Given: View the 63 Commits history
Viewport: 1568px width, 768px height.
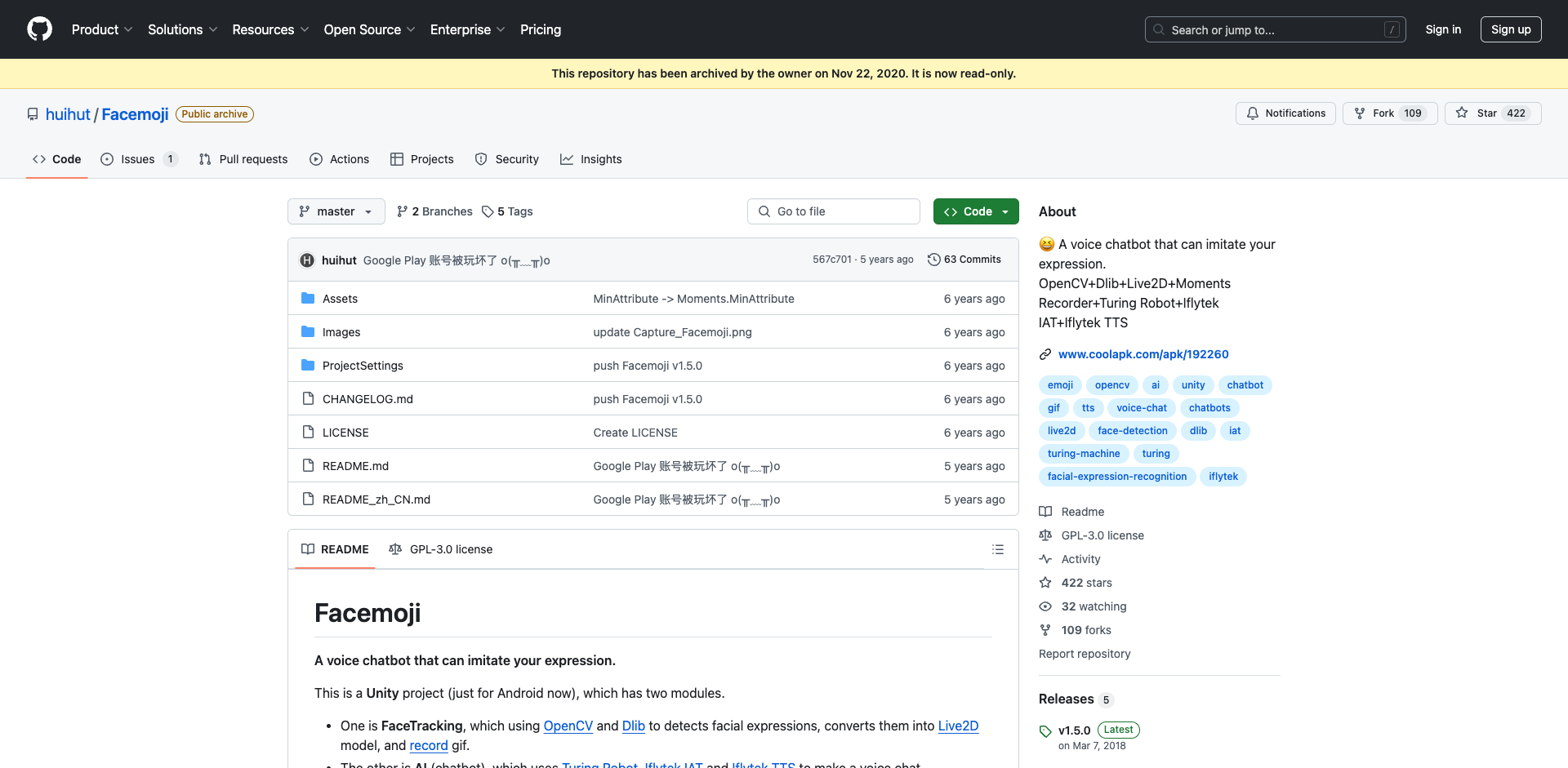Looking at the screenshot, I should pyautogui.click(x=964, y=260).
